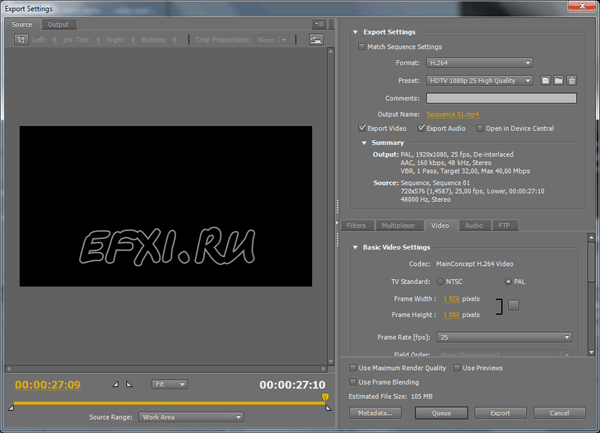Select NTSC TV standard

tap(440, 281)
